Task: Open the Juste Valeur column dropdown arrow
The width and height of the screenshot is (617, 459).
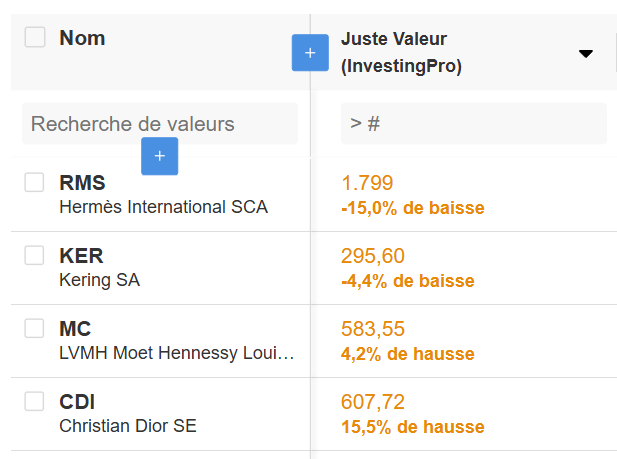Action: pyautogui.click(x=586, y=54)
